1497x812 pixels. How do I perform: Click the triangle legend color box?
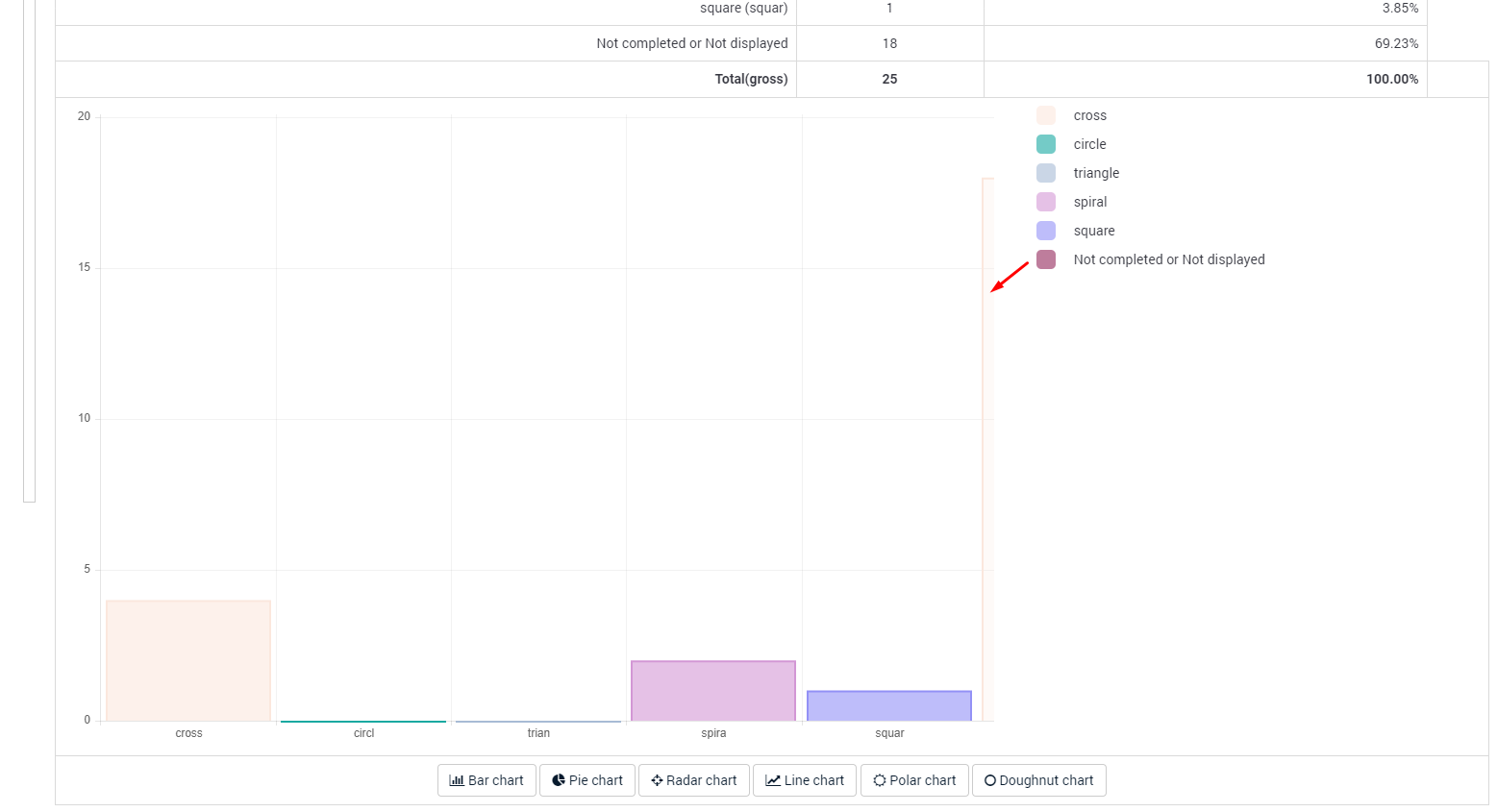1046,173
